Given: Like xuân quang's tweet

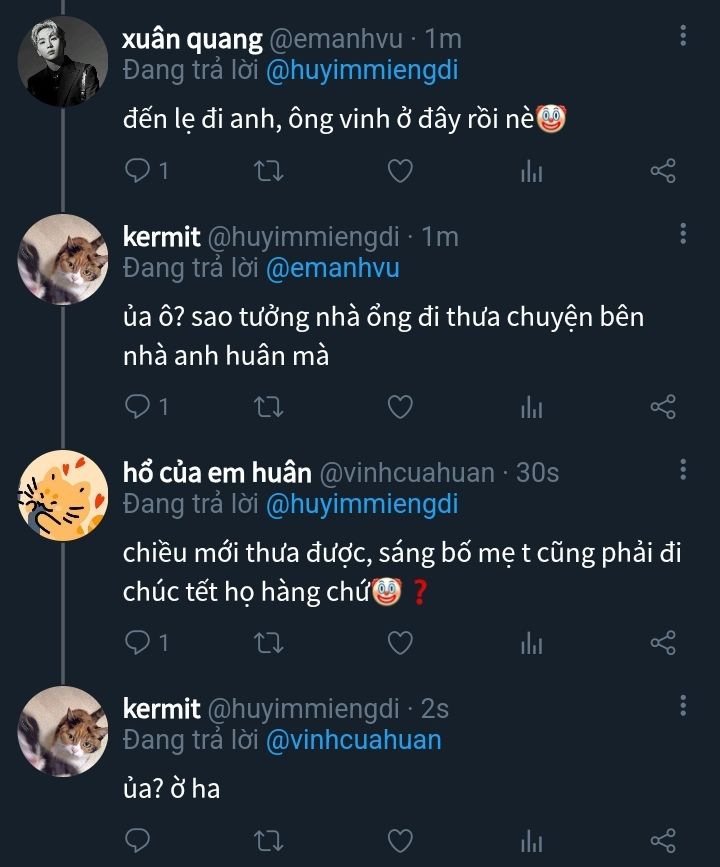Looking at the screenshot, I should (400, 171).
